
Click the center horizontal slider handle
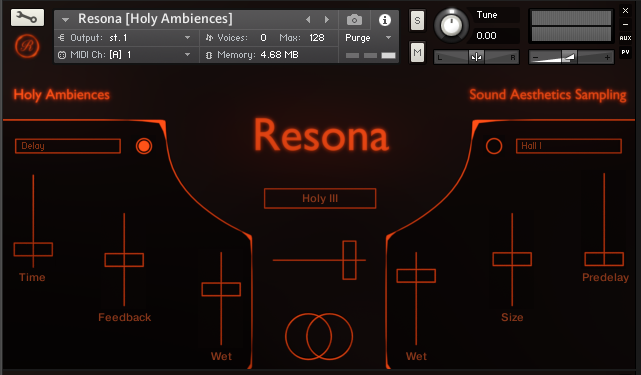coord(350,260)
